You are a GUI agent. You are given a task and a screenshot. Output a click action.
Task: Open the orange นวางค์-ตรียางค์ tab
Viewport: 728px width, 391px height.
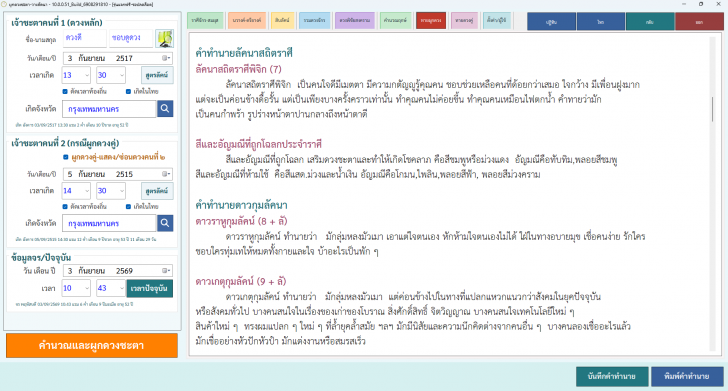coord(247,20)
